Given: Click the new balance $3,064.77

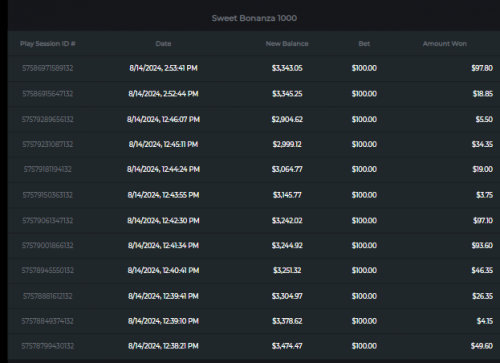Looking at the screenshot, I should coord(287,169).
